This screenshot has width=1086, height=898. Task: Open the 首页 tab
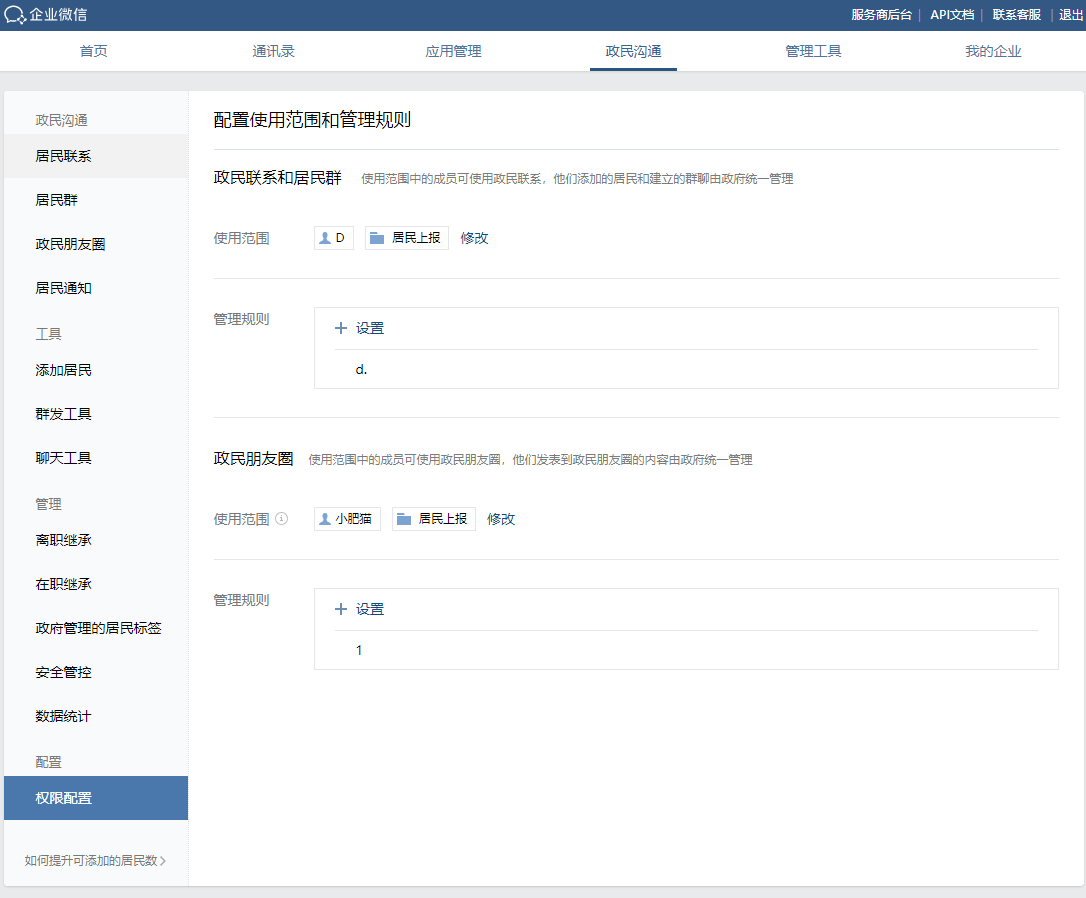point(94,51)
